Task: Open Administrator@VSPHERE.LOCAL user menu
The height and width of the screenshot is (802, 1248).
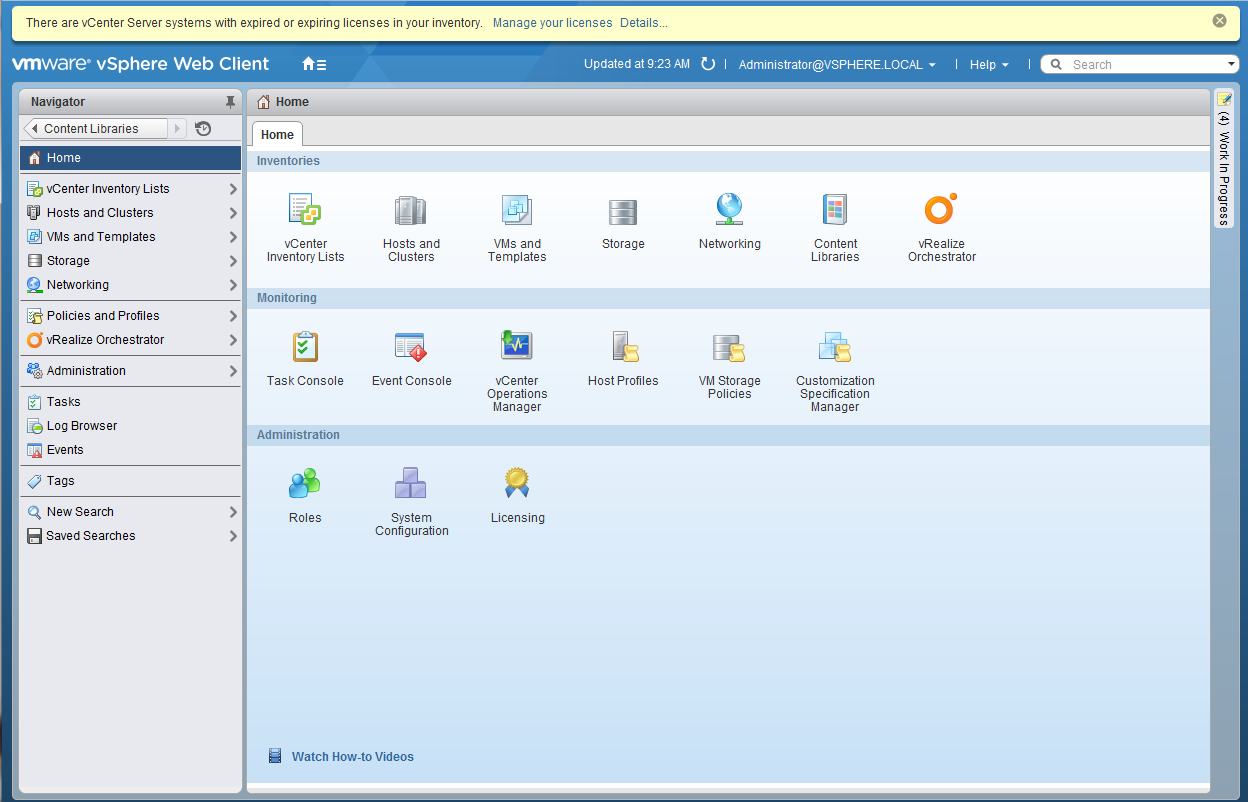Action: [837, 64]
